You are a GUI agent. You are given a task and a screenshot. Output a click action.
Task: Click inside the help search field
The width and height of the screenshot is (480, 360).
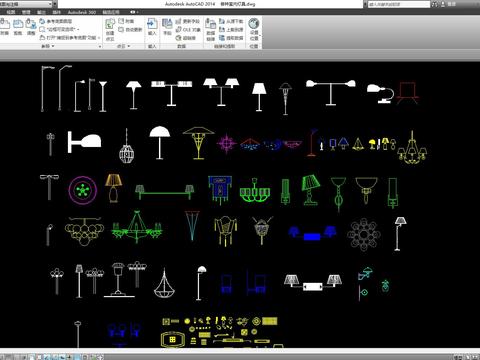pos(399,4)
